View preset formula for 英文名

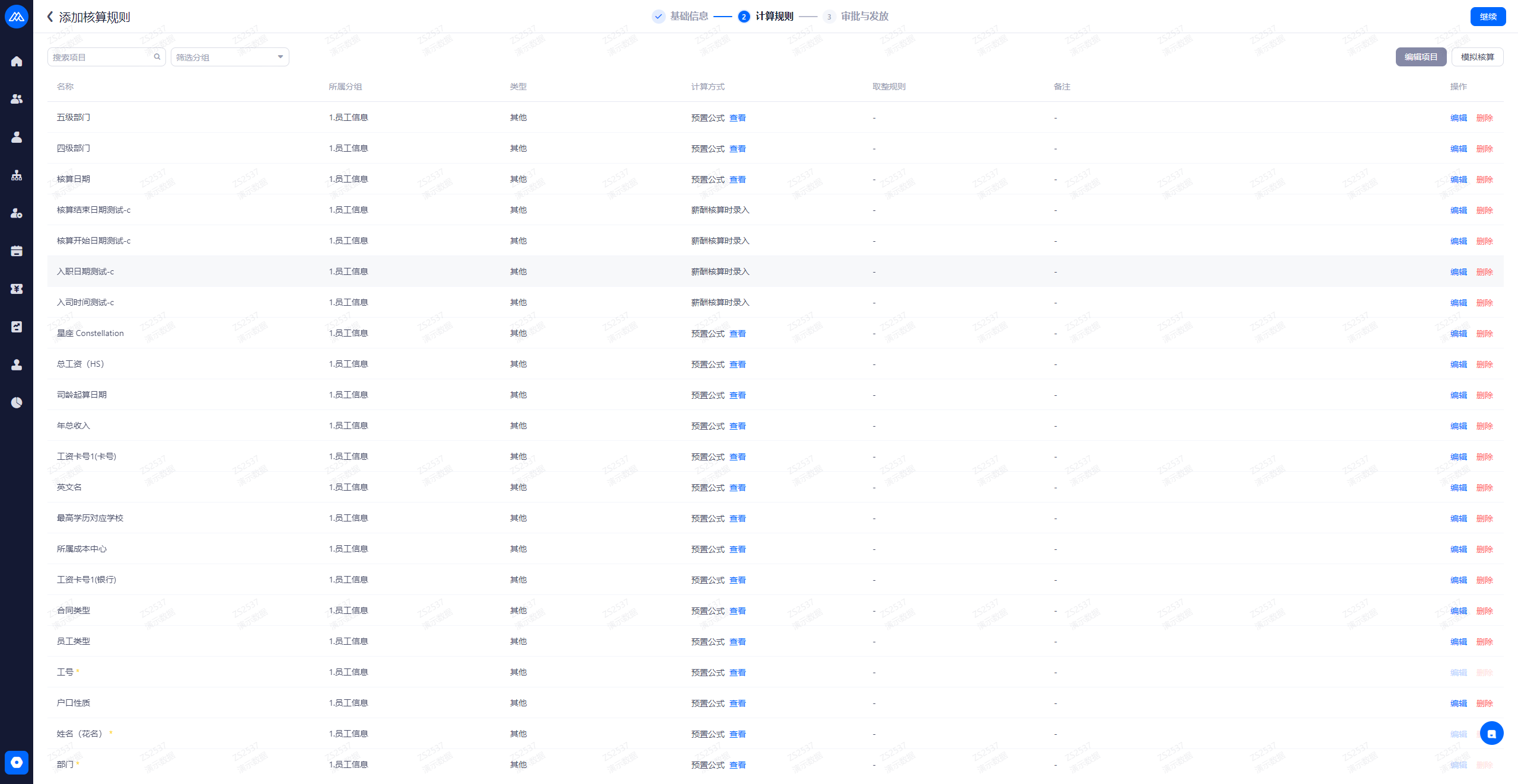pyautogui.click(x=737, y=488)
